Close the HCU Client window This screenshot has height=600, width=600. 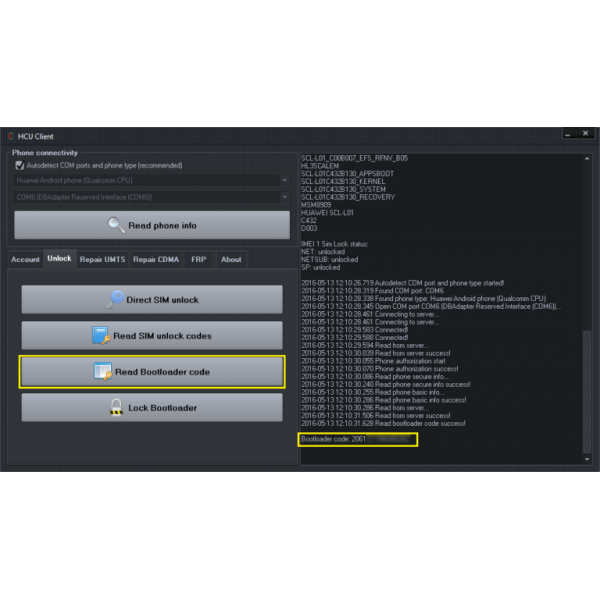pyautogui.click(x=585, y=133)
